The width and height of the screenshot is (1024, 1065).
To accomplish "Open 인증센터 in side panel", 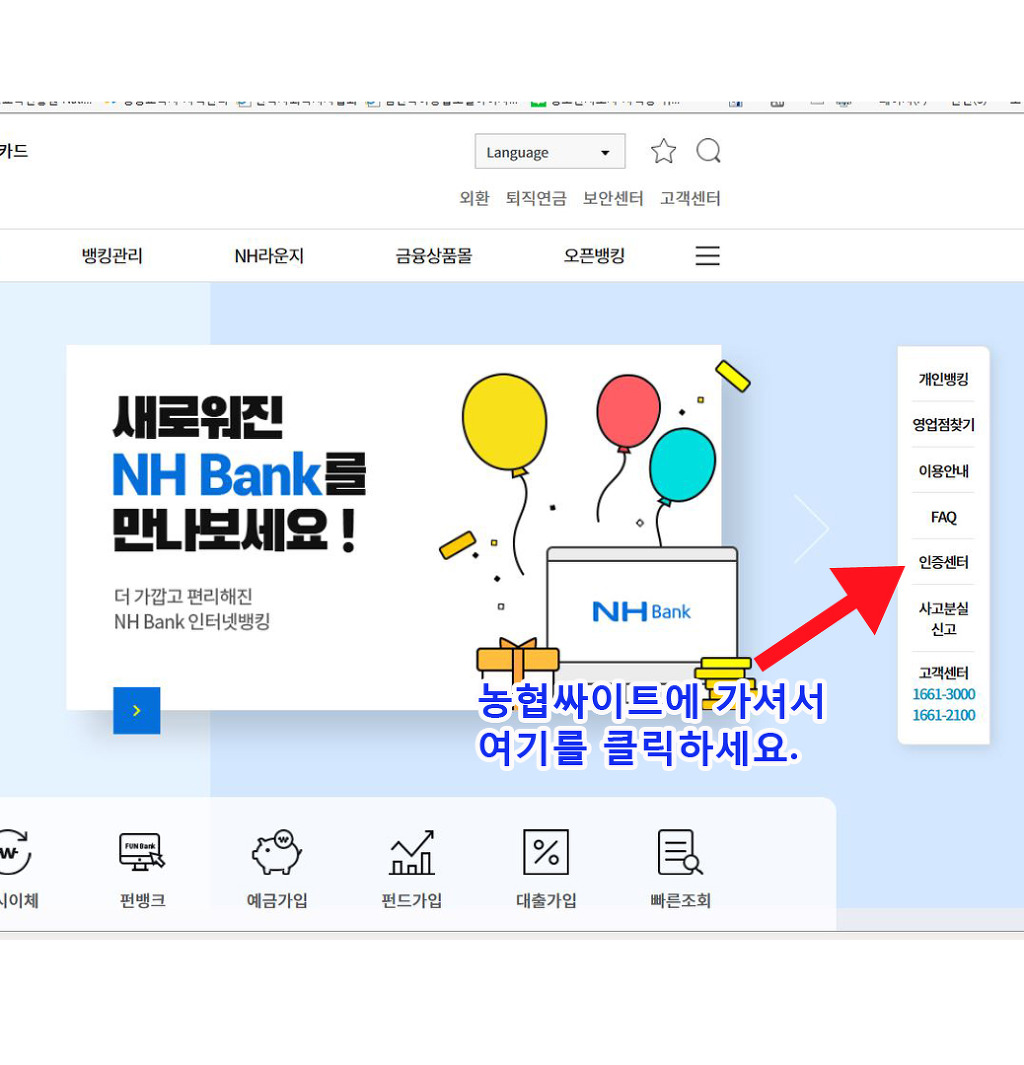I will [943, 562].
